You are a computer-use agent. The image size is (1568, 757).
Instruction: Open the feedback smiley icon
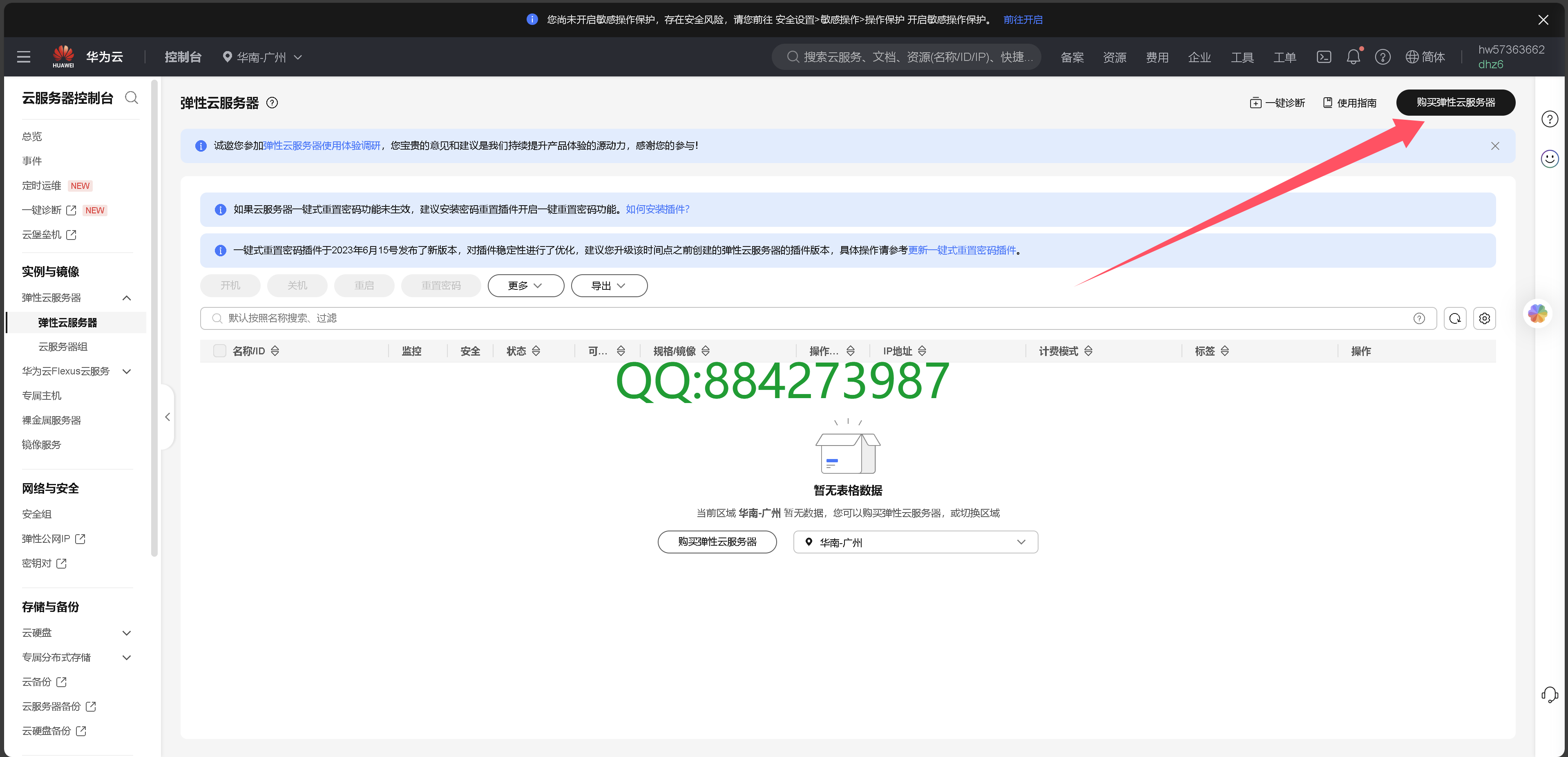pyautogui.click(x=1550, y=159)
